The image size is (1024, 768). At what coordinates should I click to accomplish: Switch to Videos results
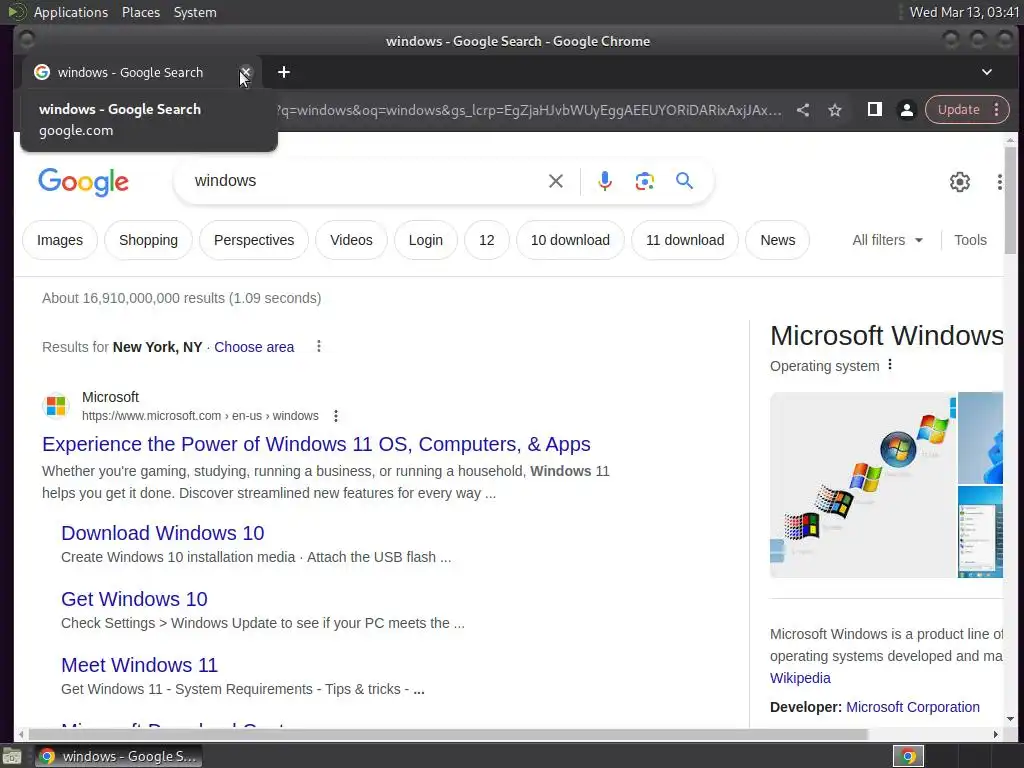coord(351,240)
